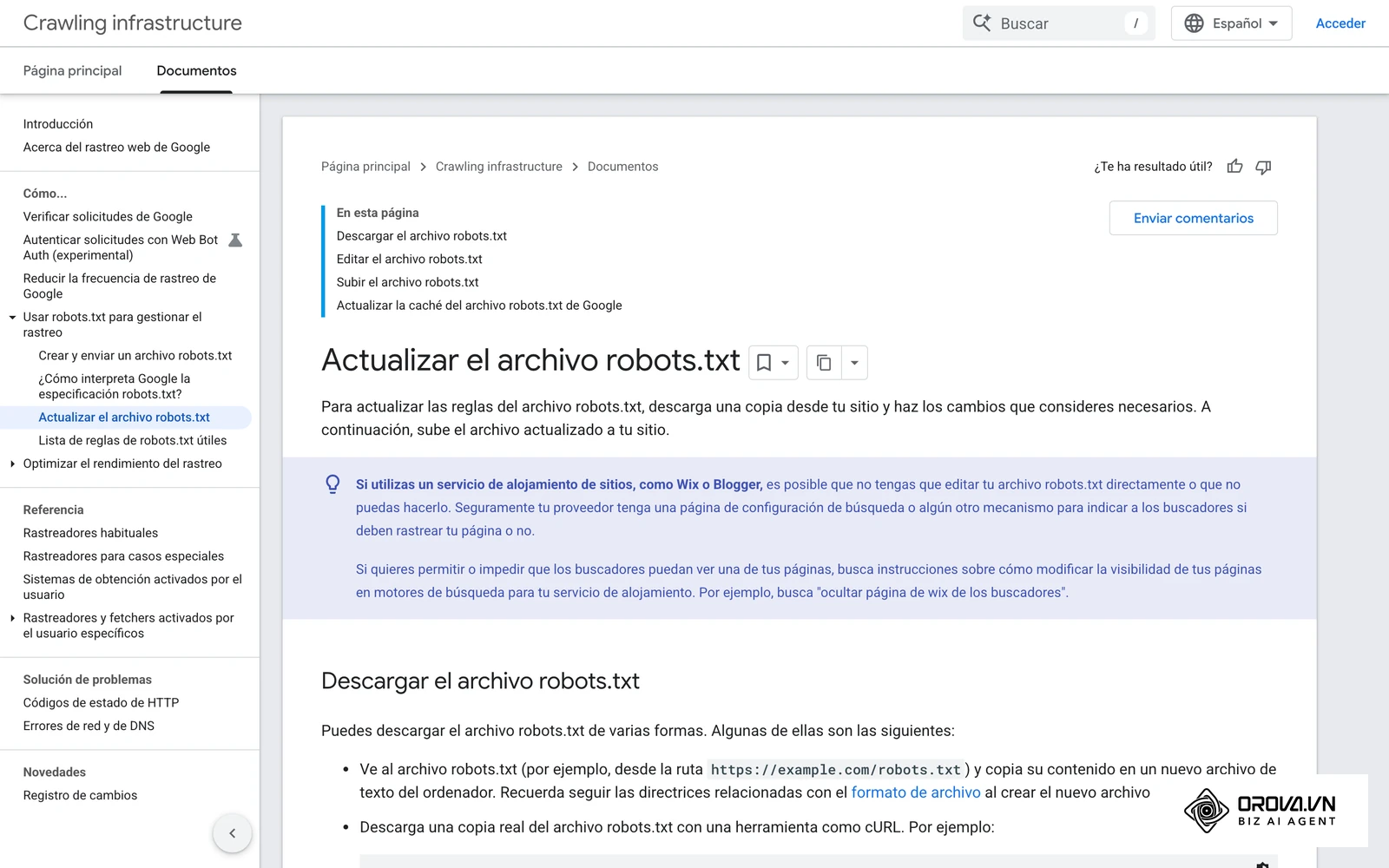Click the 'Crawling infrastructure' site title
The width and height of the screenshot is (1389, 868).
(x=133, y=23)
